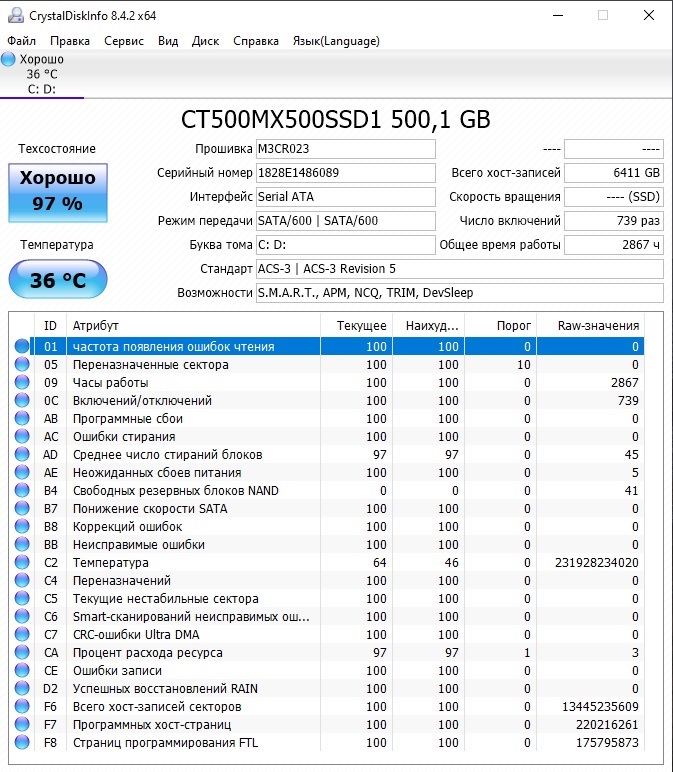Click status circle for Понижение скорости SATA

pos(22,508)
